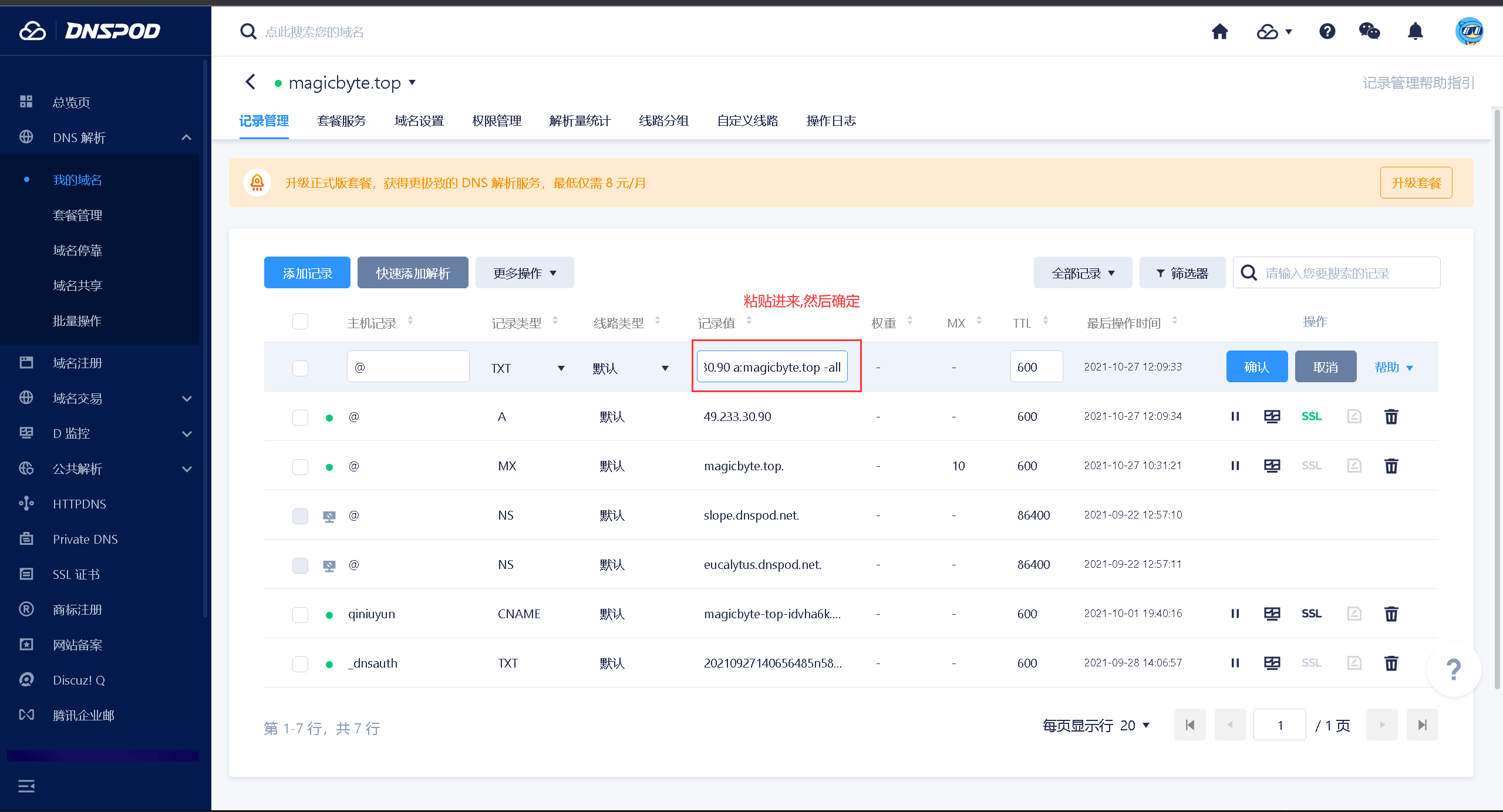Click the 快速添加解析 button
1503x812 pixels.
click(x=413, y=272)
